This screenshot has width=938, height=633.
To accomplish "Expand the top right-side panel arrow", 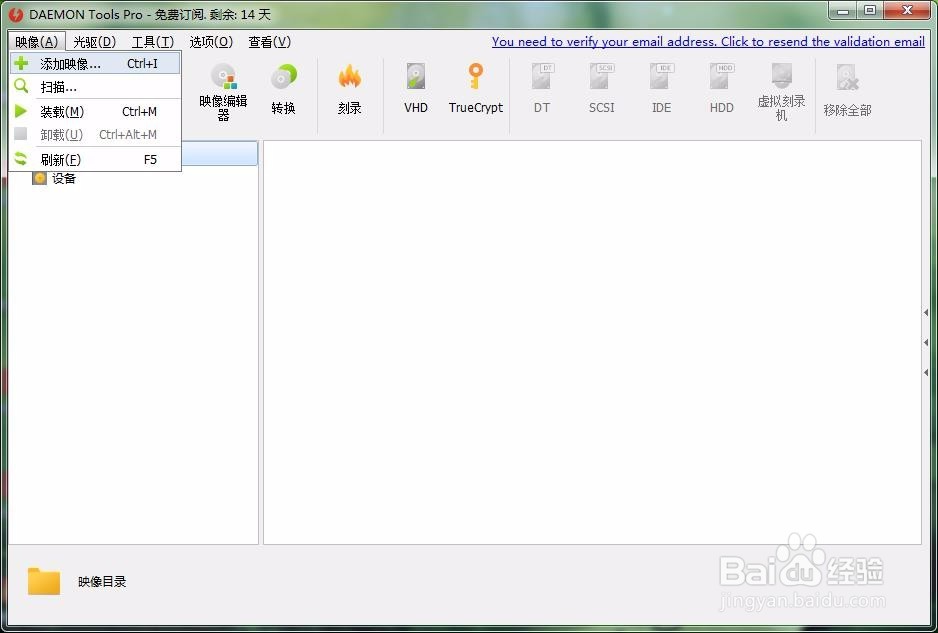I will tap(926, 312).
